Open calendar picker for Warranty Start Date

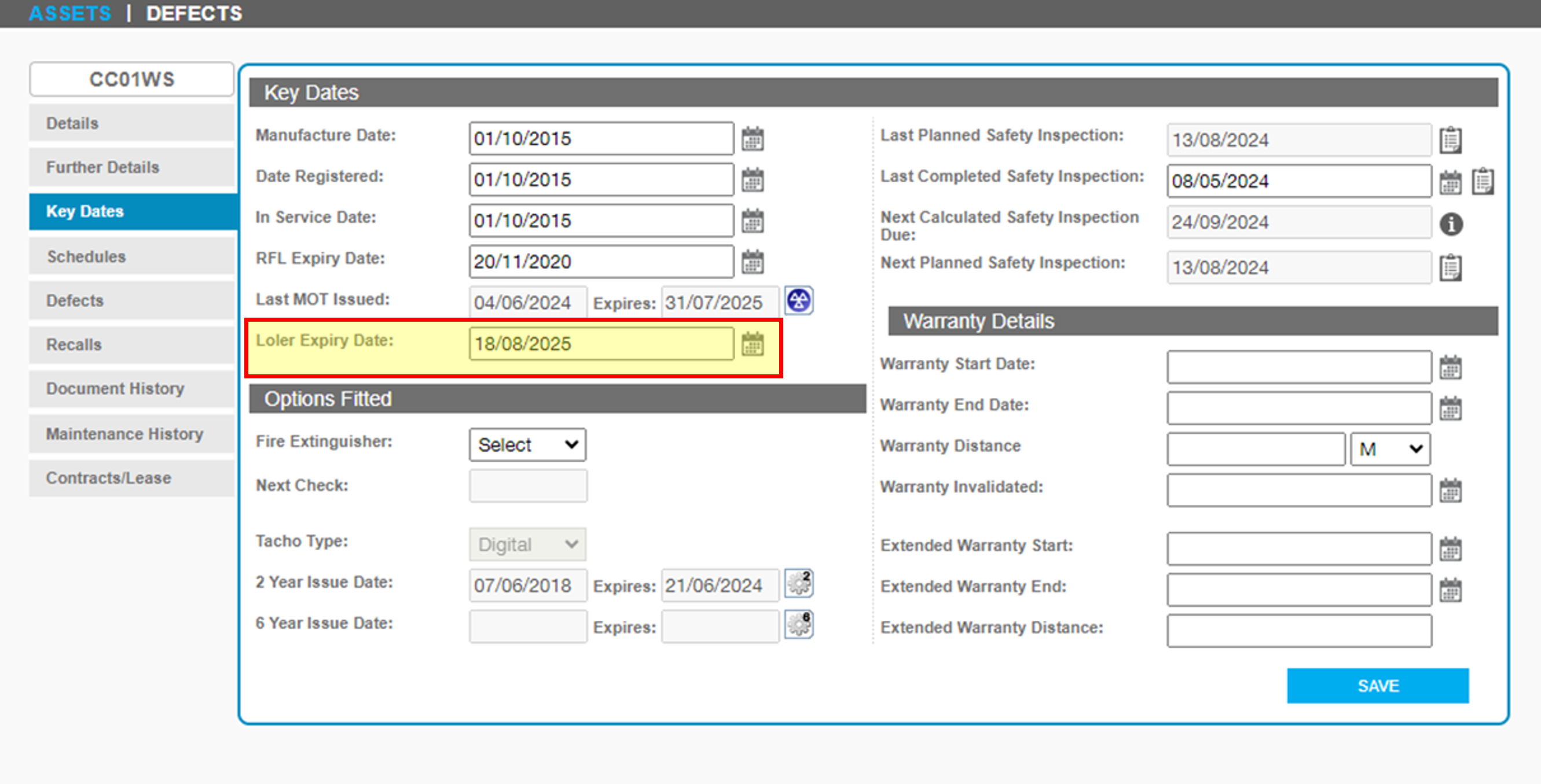coord(1450,367)
